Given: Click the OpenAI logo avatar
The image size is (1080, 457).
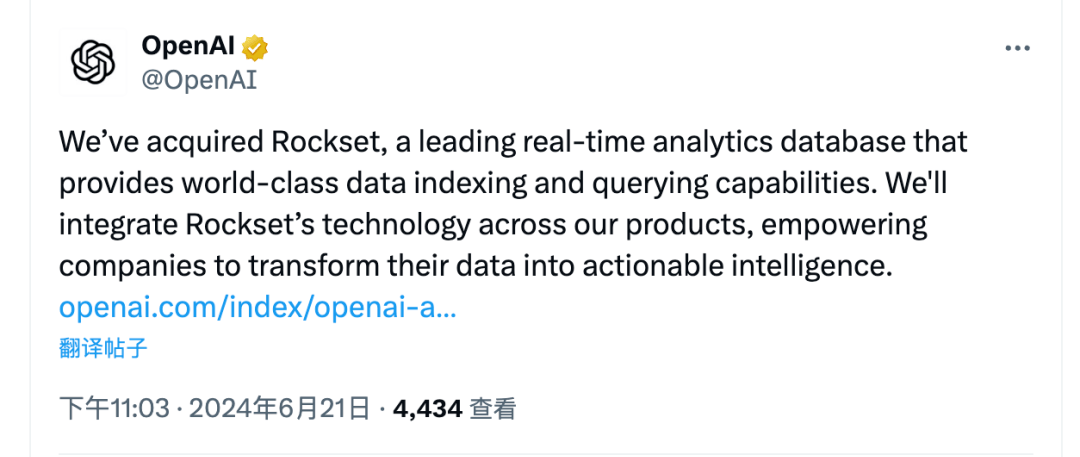Looking at the screenshot, I should (x=93, y=63).
